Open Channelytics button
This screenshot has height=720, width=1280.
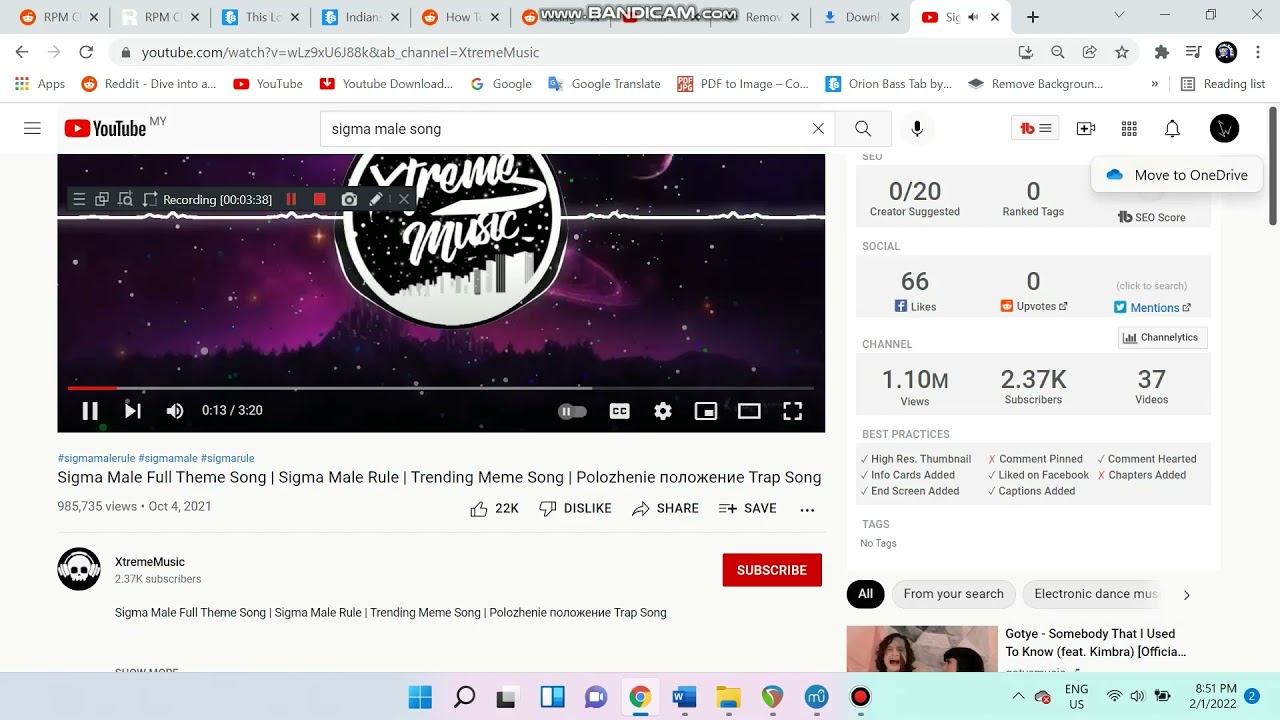pos(1162,338)
